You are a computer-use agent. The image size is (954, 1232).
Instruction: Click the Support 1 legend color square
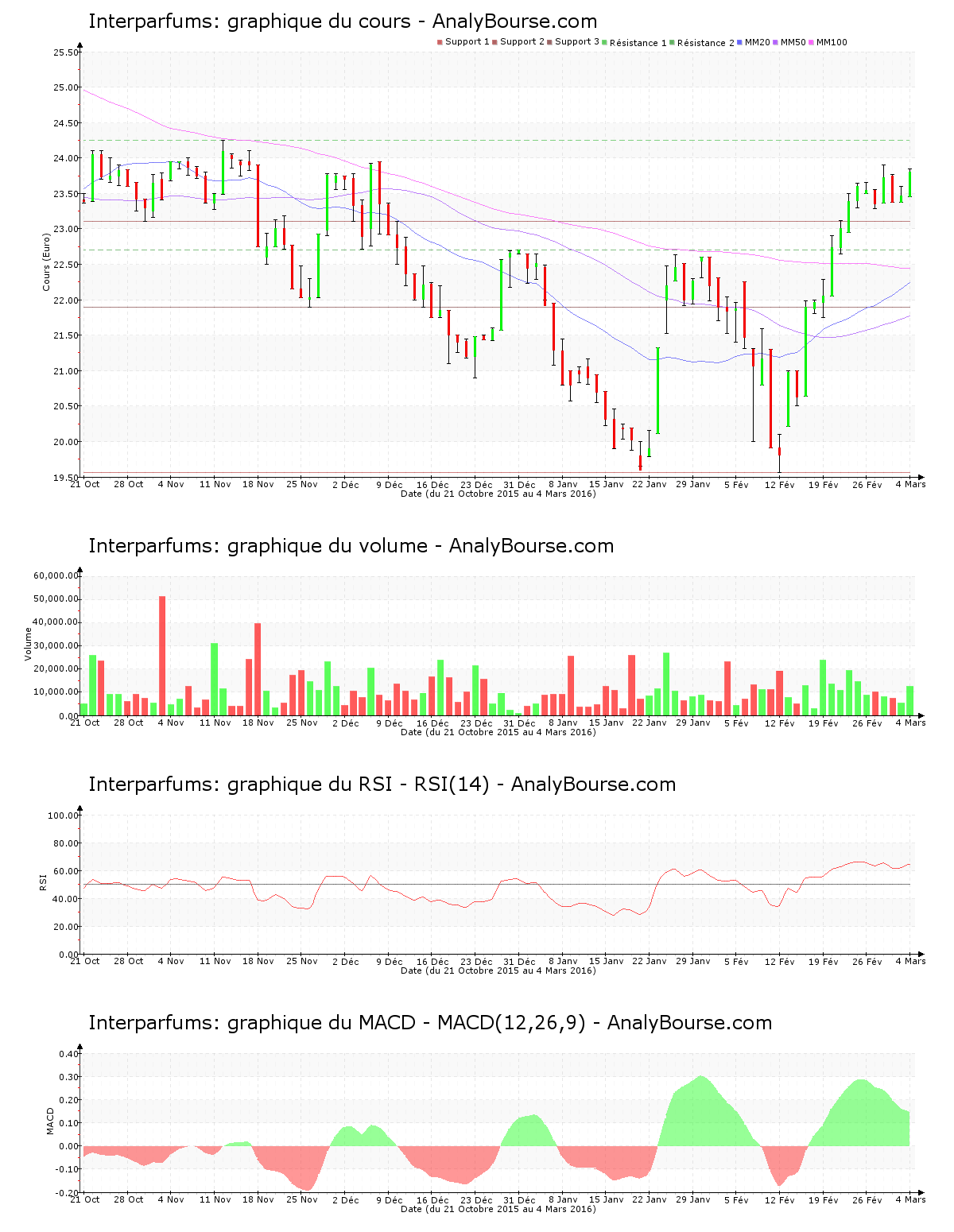coord(440,42)
